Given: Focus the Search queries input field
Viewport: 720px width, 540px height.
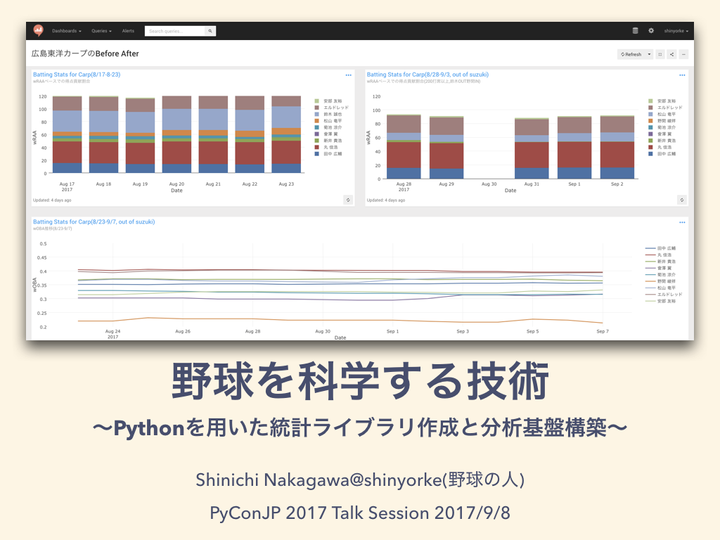Looking at the screenshot, I should click(175, 31).
